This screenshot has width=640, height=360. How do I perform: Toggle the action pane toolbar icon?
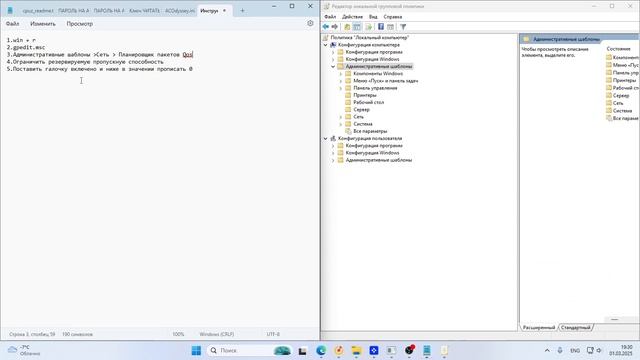pyautogui.click(x=390, y=27)
